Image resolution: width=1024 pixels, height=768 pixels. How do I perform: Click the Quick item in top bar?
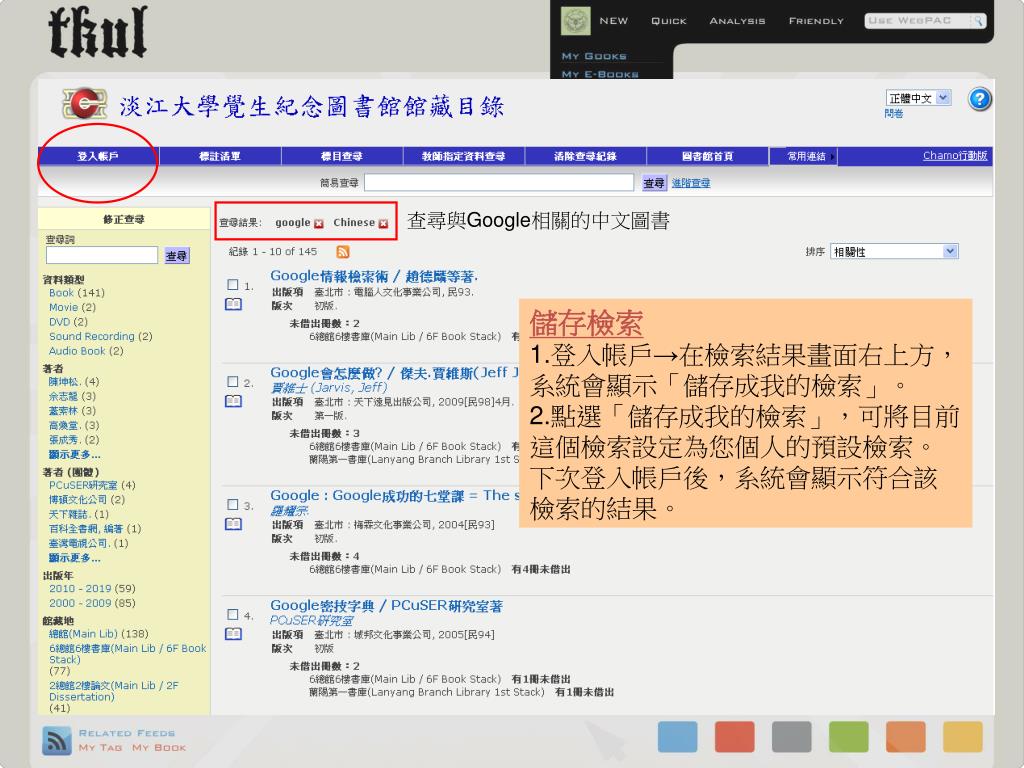(669, 21)
